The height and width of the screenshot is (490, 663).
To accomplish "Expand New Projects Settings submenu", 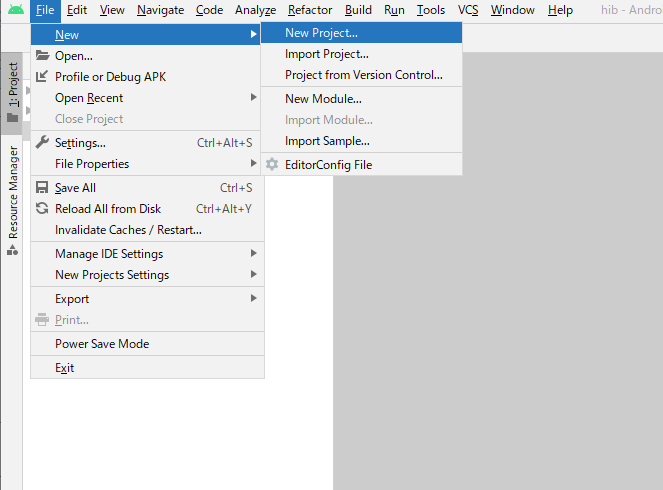I will [253, 274].
